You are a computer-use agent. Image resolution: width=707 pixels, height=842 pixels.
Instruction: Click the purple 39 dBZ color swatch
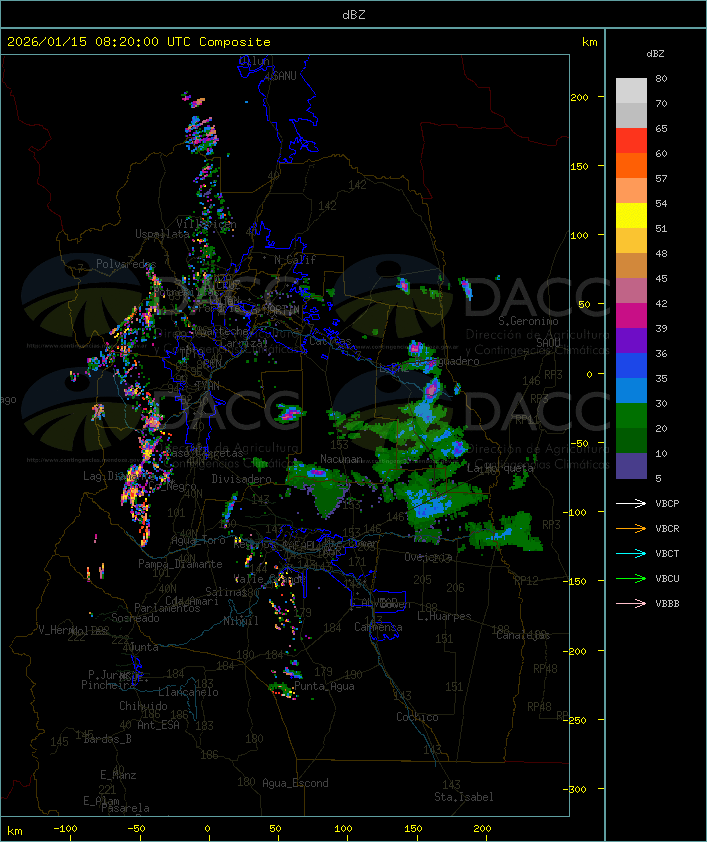(x=631, y=340)
